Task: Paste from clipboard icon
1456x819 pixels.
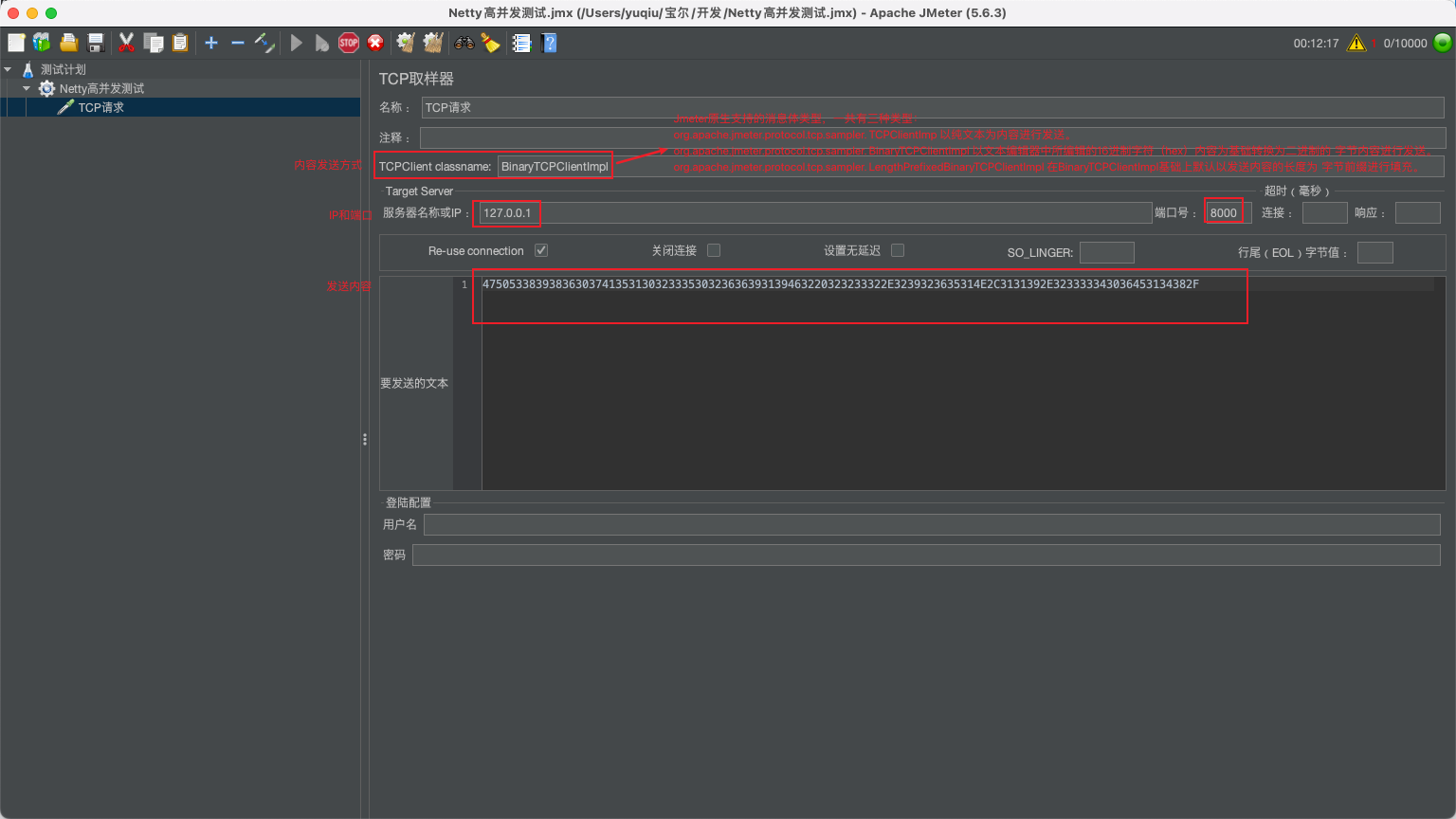Action: coord(180,43)
